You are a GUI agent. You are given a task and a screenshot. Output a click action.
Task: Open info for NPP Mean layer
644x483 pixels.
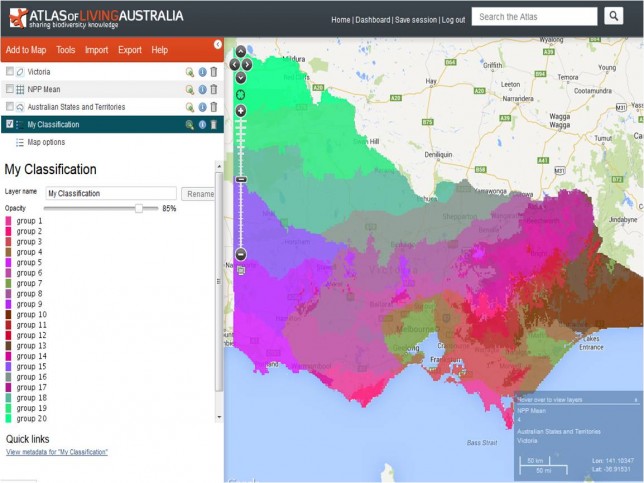(201, 89)
